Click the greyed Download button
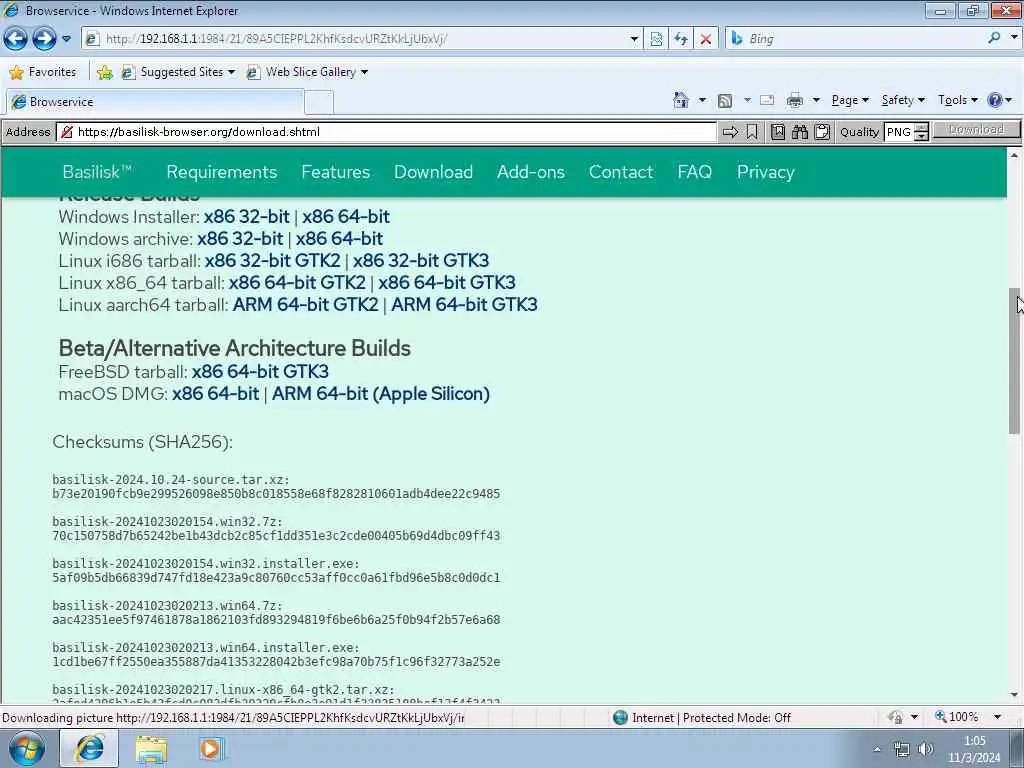The height and width of the screenshot is (768, 1024). click(x=976, y=130)
